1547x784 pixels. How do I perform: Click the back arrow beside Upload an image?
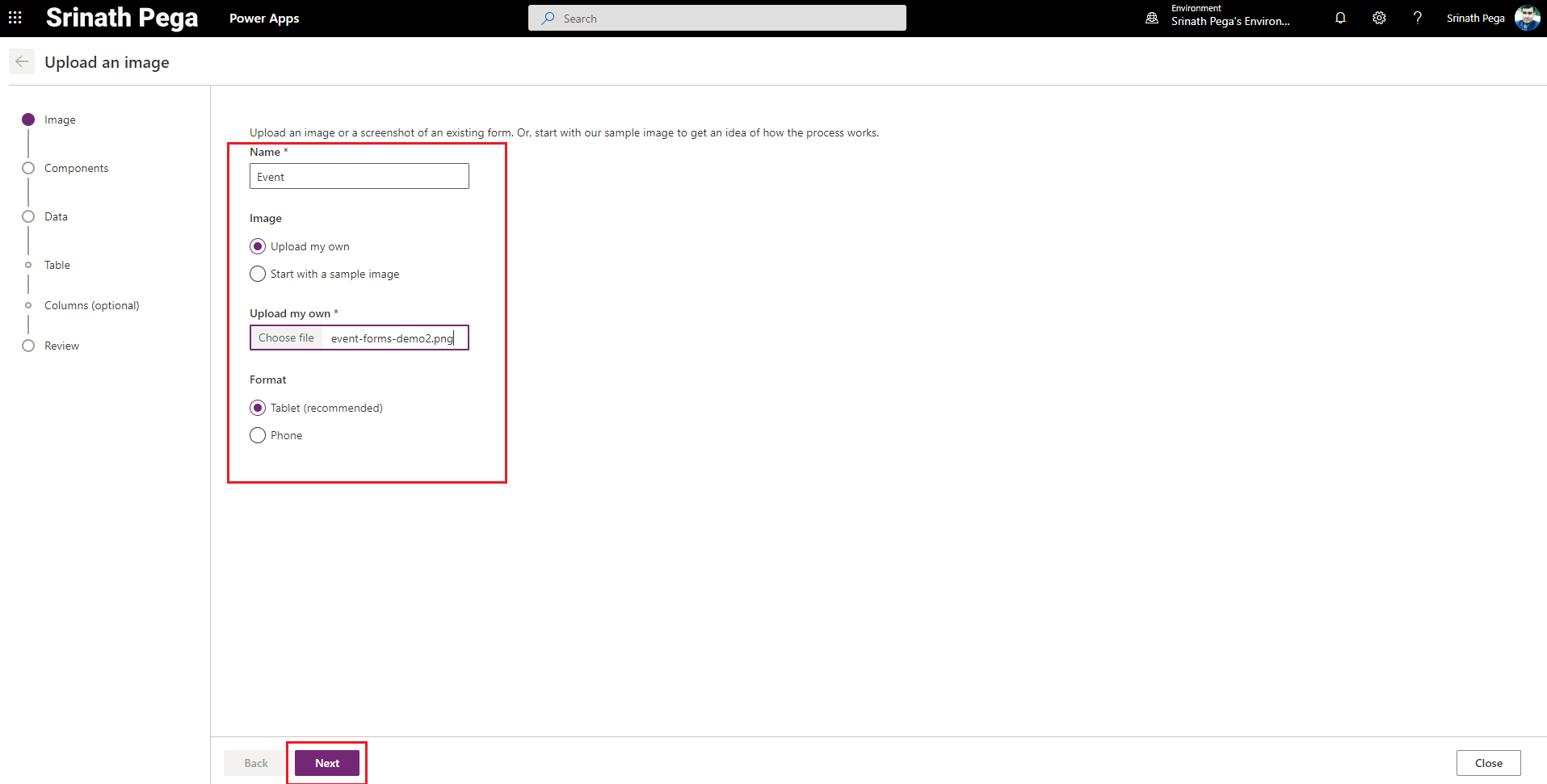[22, 62]
